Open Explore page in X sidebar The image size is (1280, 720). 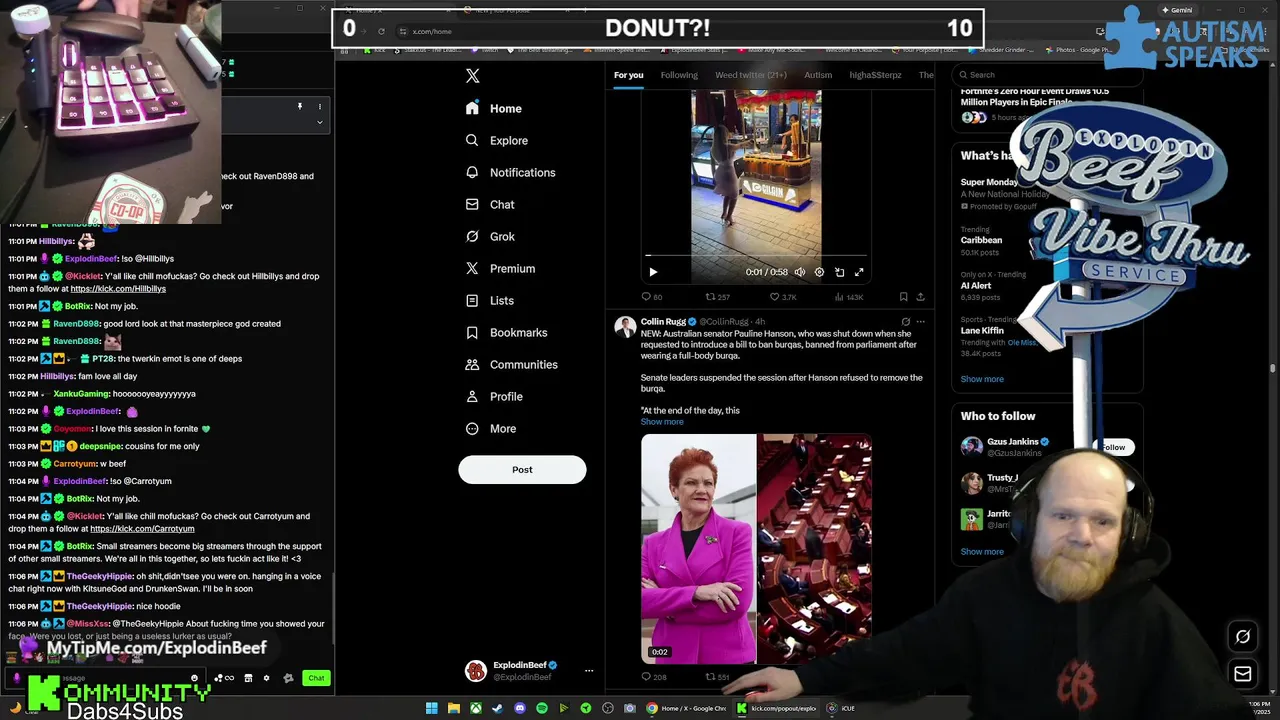pos(497,140)
